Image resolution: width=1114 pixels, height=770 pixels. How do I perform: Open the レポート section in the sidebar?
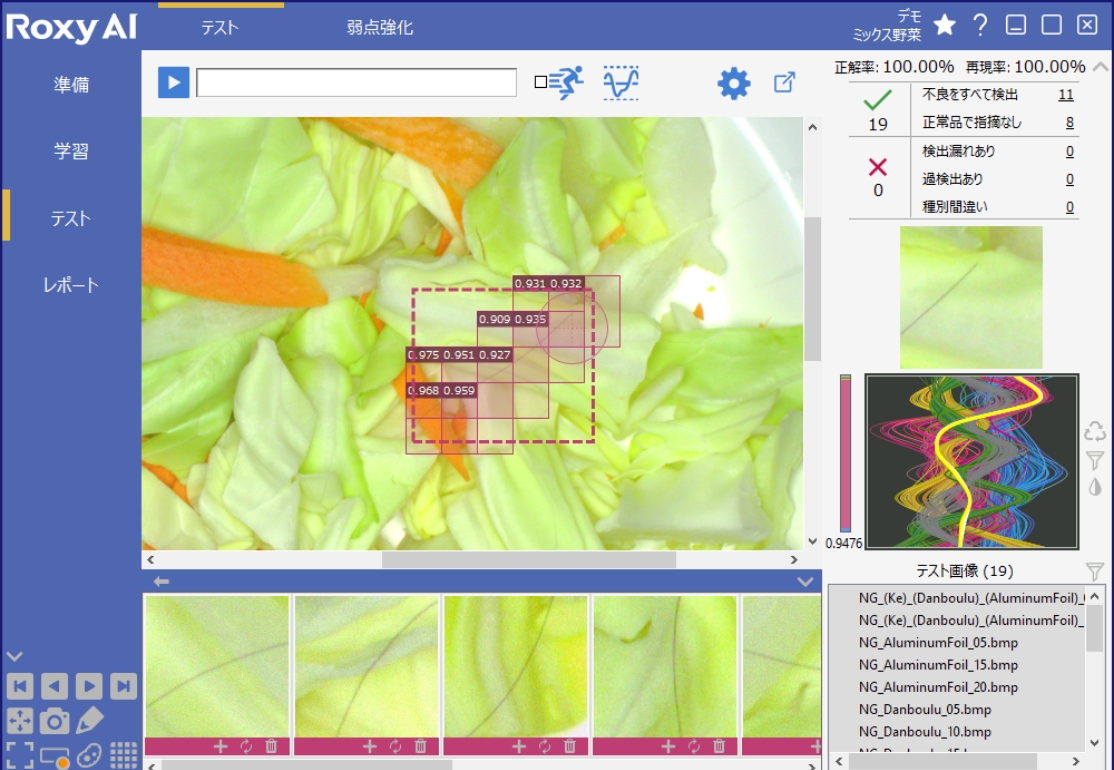[71, 285]
